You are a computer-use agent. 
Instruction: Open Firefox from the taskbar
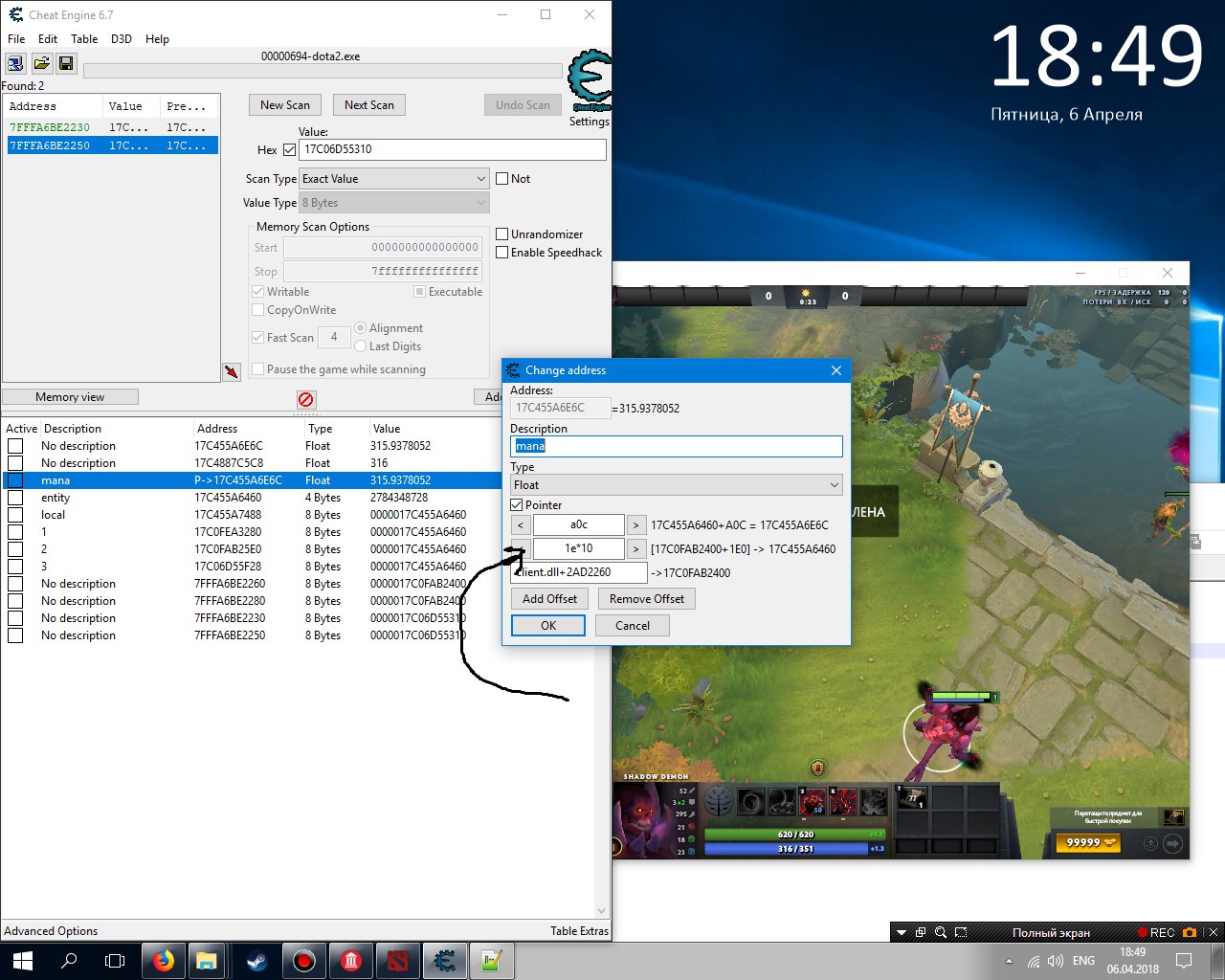click(164, 960)
